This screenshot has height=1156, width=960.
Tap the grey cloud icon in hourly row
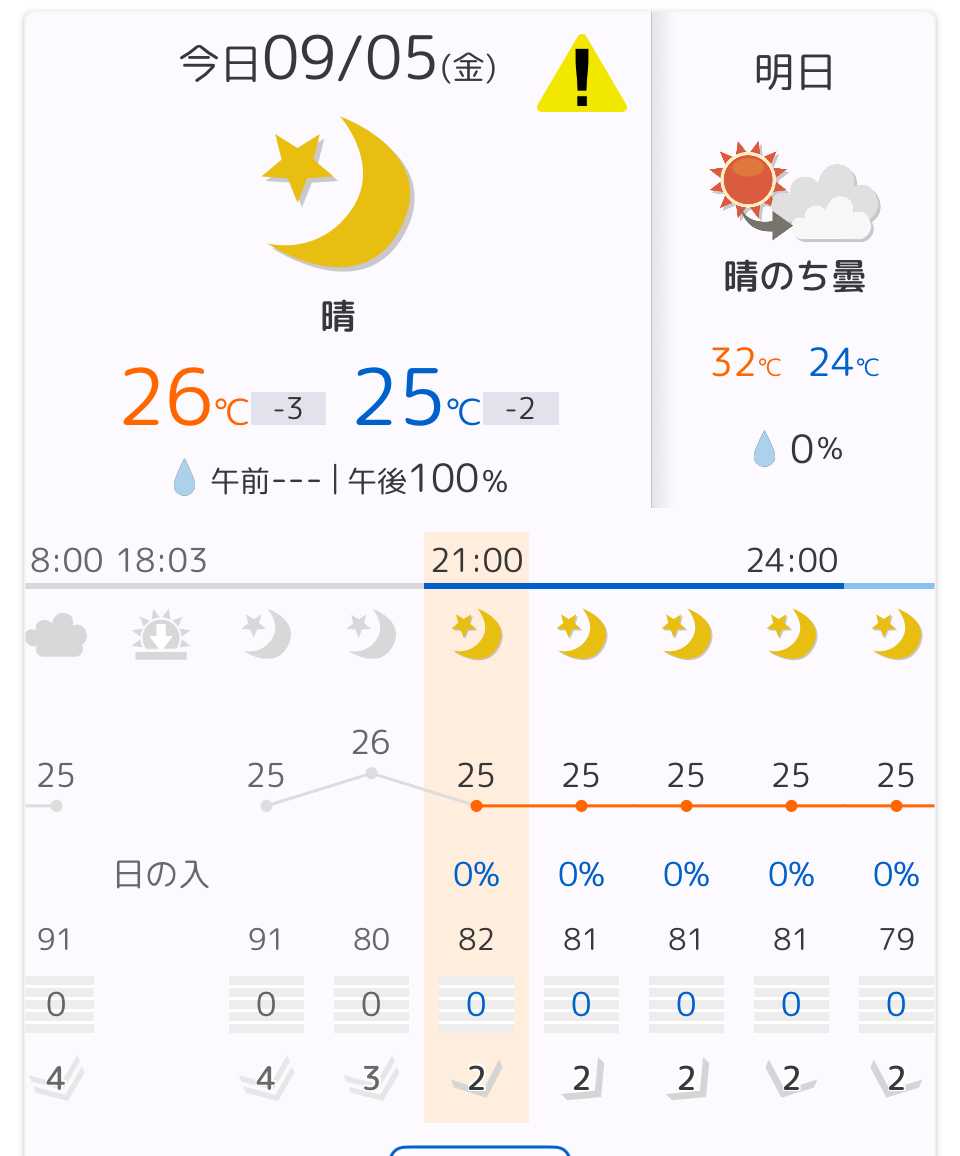56,636
